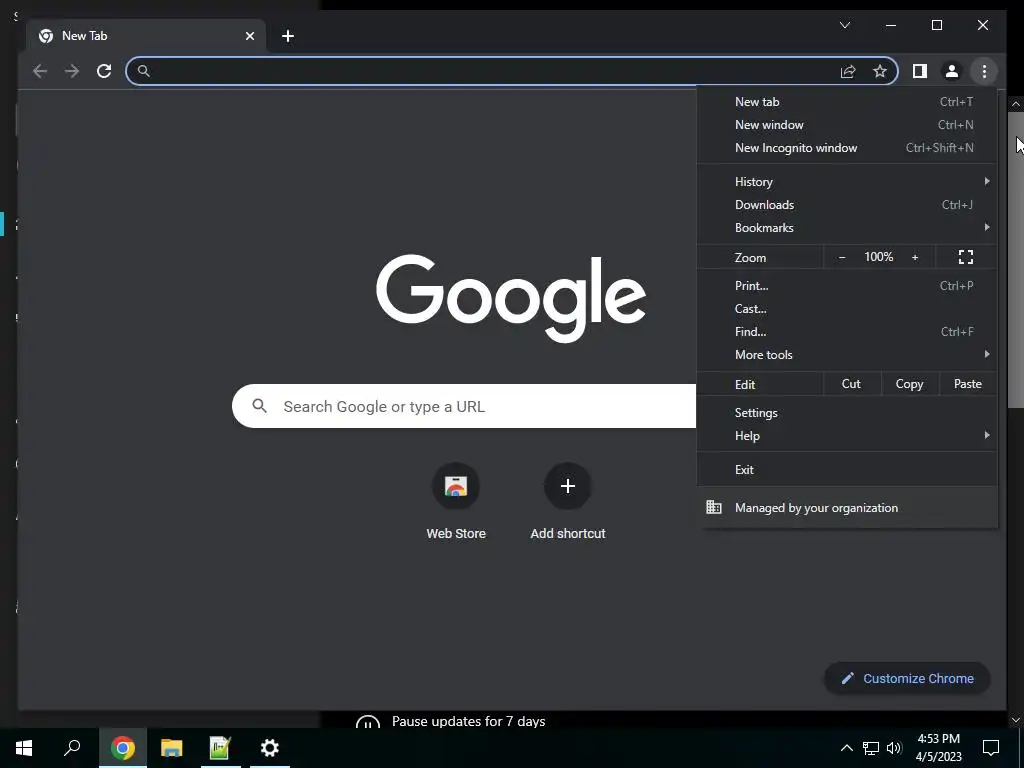Click Copy in the Edit row
1024x768 pixels.
(909, 384)
